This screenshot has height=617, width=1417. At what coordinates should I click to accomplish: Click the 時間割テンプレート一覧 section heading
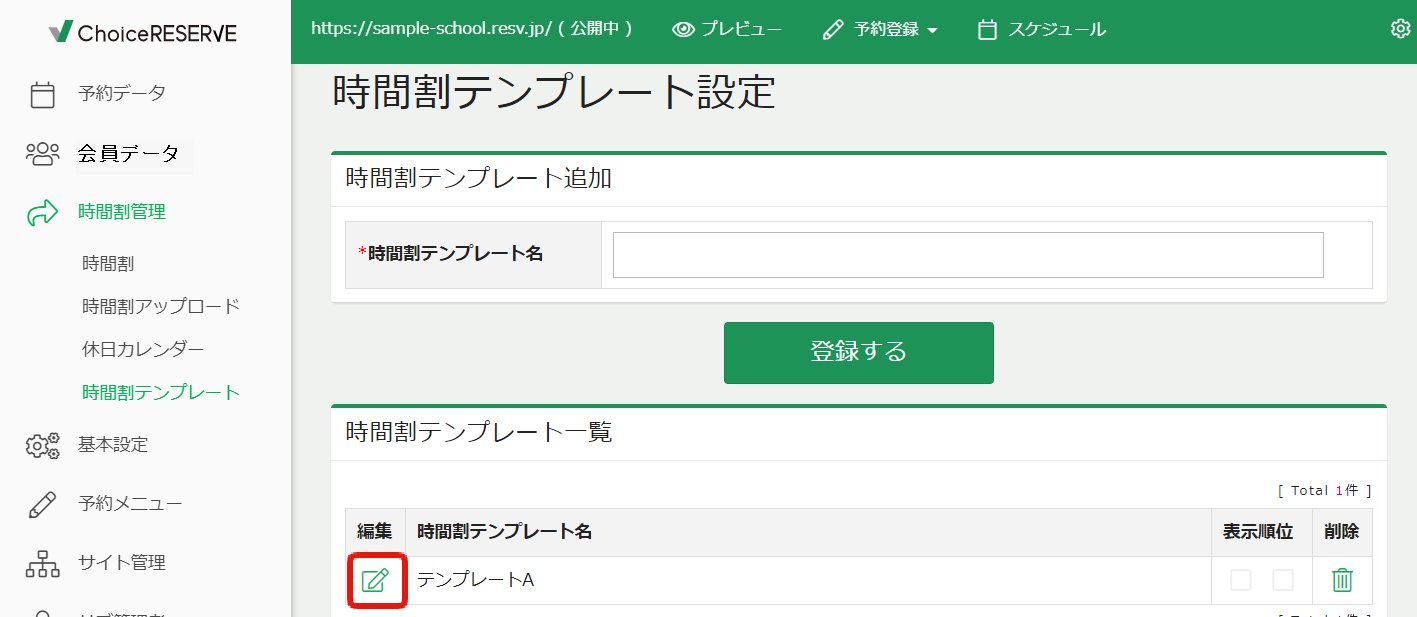pos(479,432)
